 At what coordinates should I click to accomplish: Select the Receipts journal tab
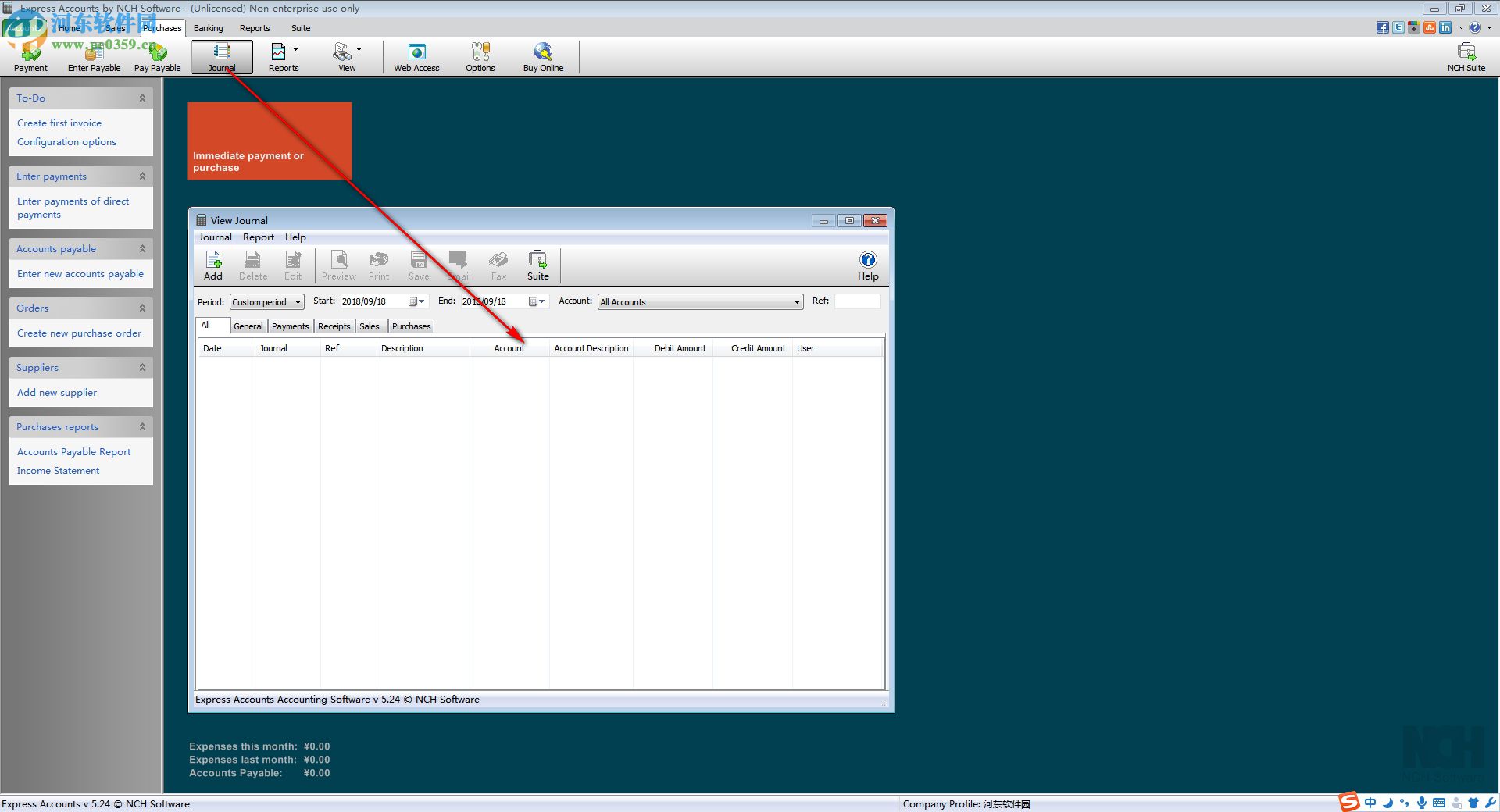pyautogui.click(x=334, y=326)
